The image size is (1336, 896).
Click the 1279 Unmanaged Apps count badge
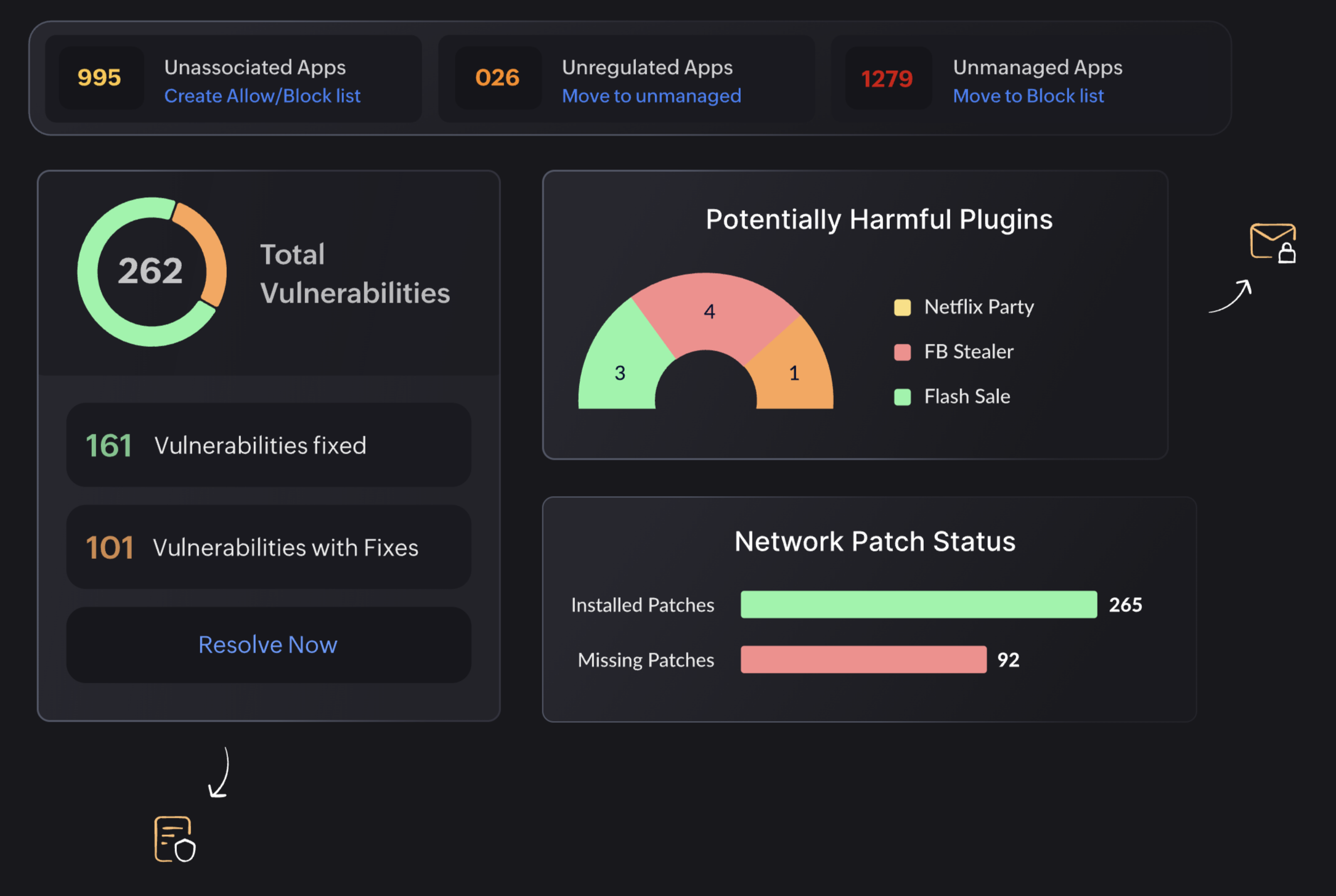(x=887, y=79)
